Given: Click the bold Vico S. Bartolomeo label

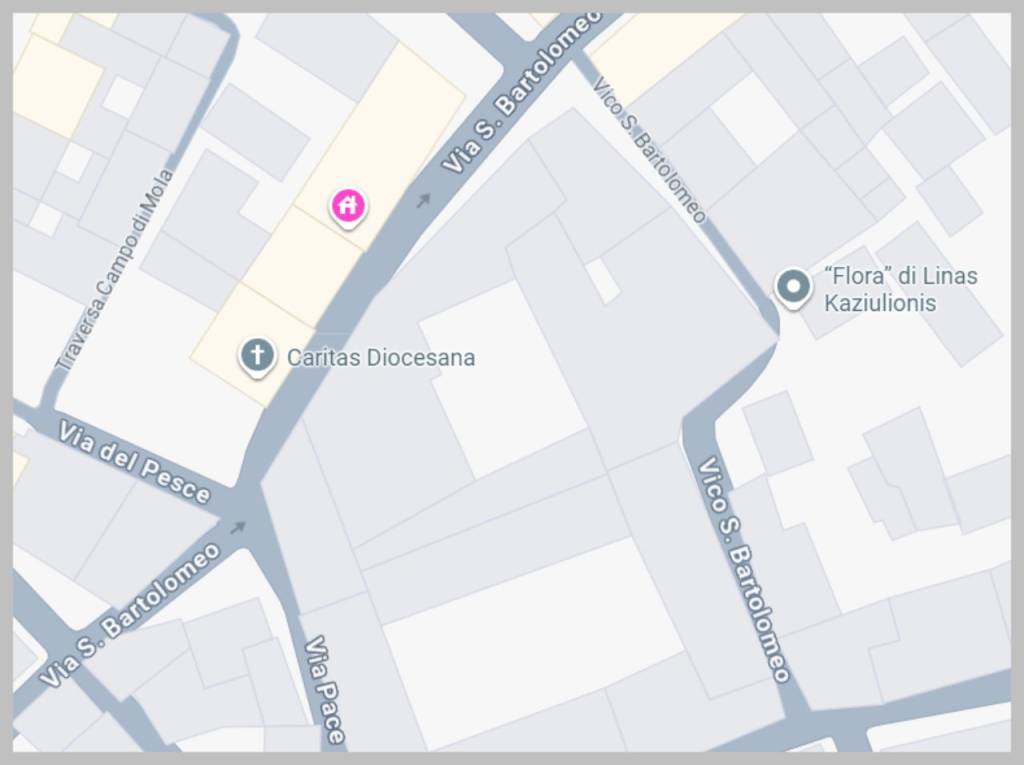Looking at the screenshot, I should click(744, 570).
